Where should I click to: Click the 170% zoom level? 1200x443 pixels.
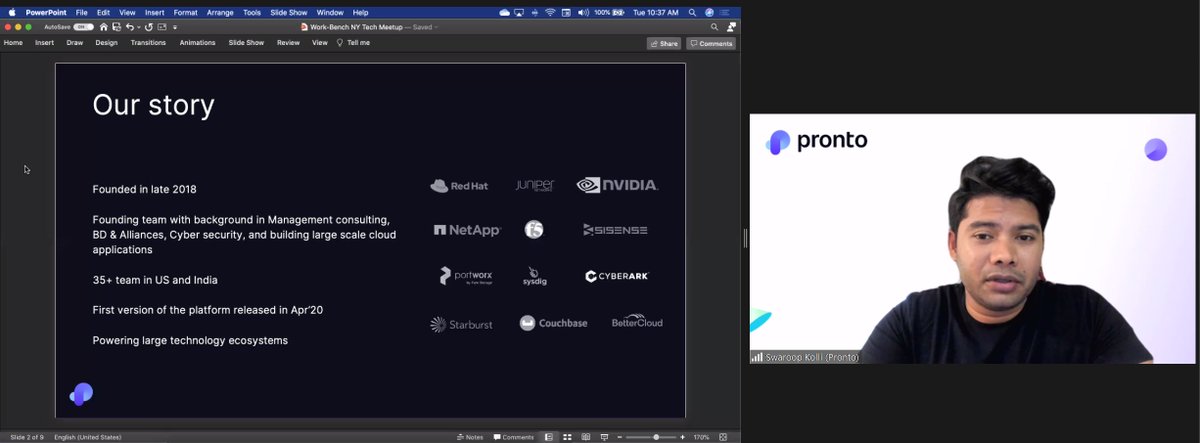click(x=701, y=437)
